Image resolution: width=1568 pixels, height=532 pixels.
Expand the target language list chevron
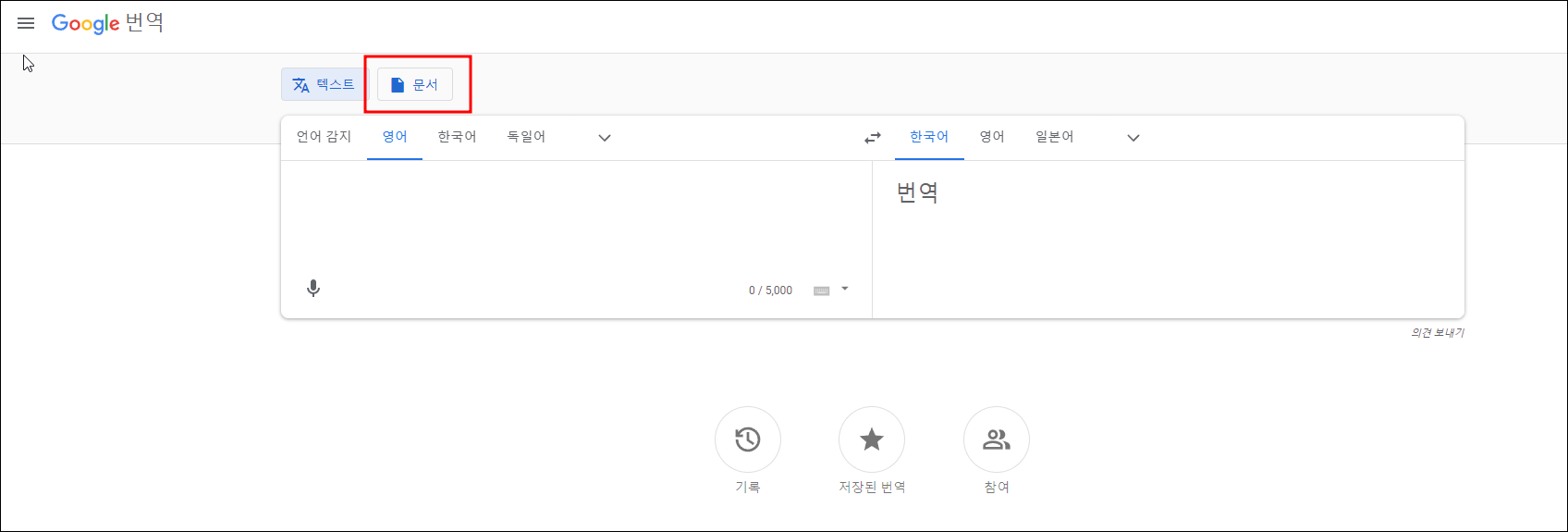pyautogui.click(x=1133, y=138)
